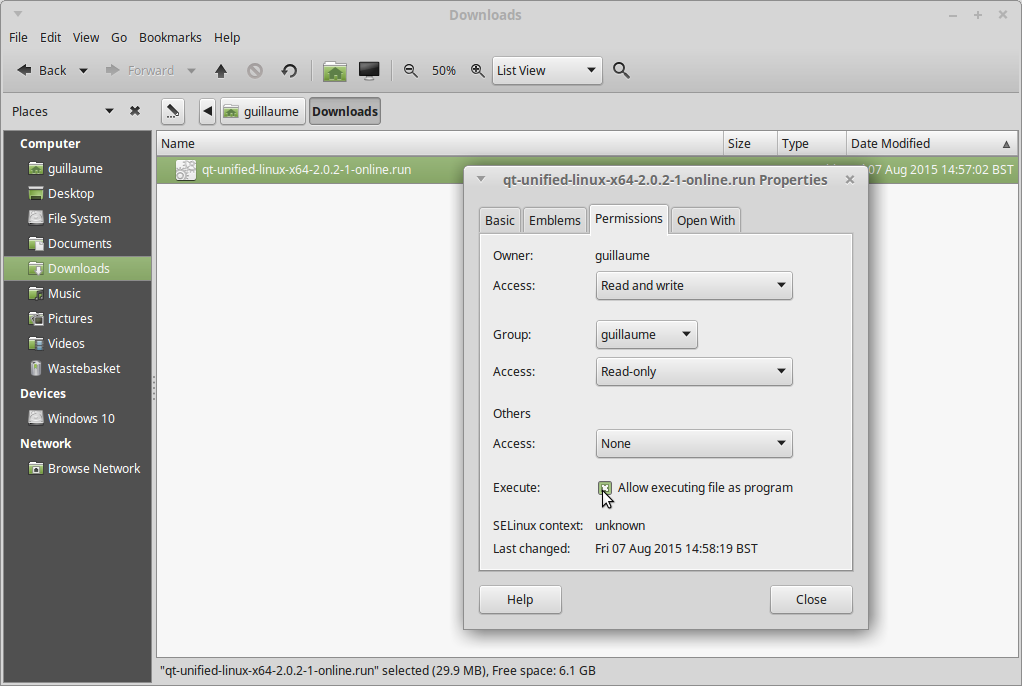Select the qt-unified-linux-x64-2.0.2-1-online.run filename
The width and height of the screenshot is (1022, 686).
[x=306, y=170]
